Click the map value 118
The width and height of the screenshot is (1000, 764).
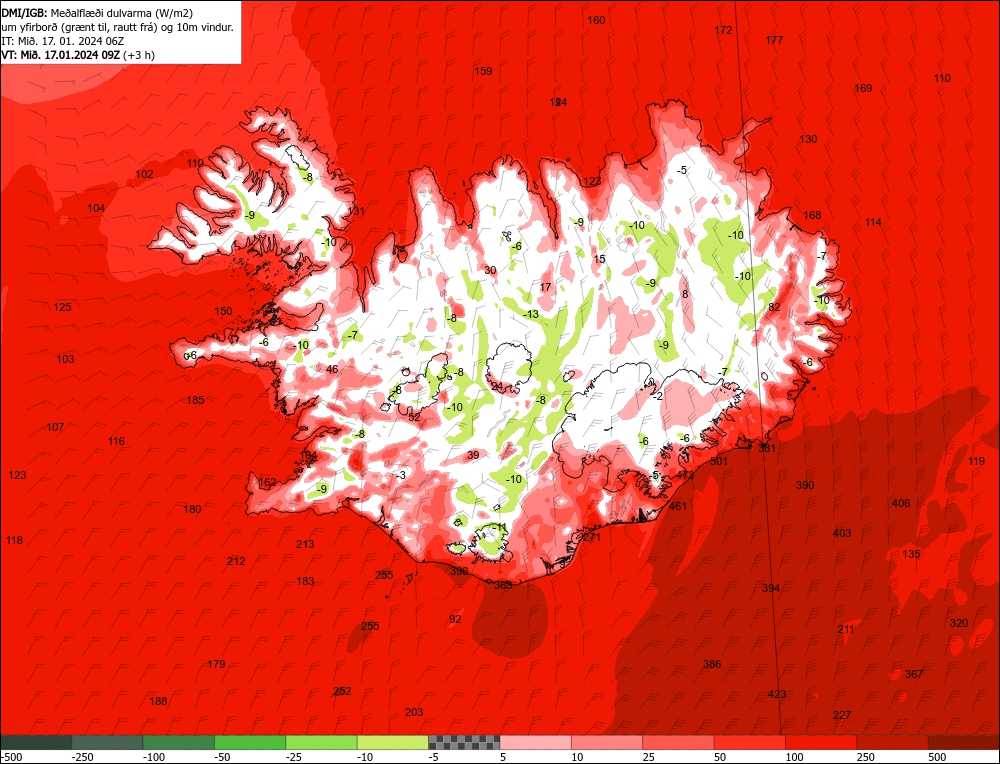[14, 540]
